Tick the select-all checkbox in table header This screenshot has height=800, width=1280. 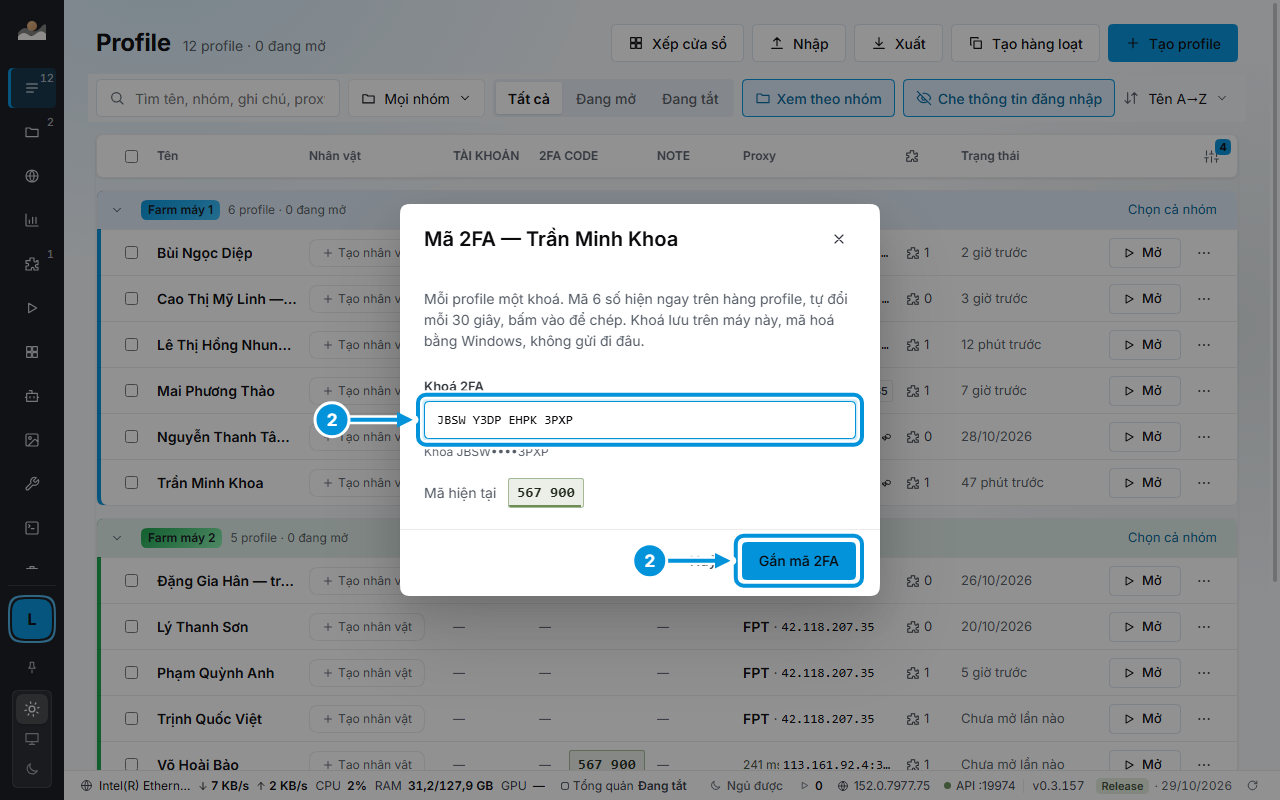tap(131, 156)
